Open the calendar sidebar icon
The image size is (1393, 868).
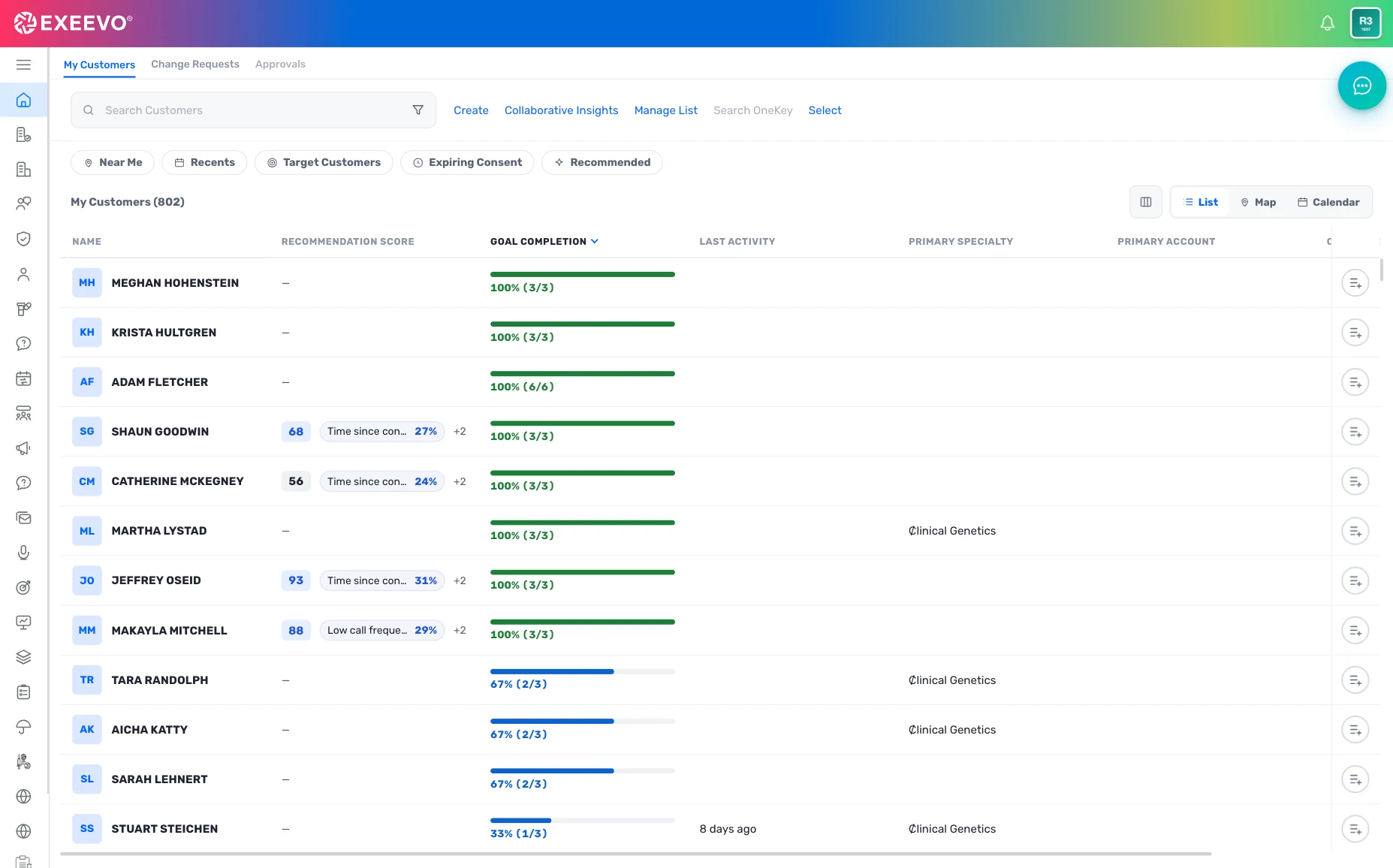click(x=24, y=378)
